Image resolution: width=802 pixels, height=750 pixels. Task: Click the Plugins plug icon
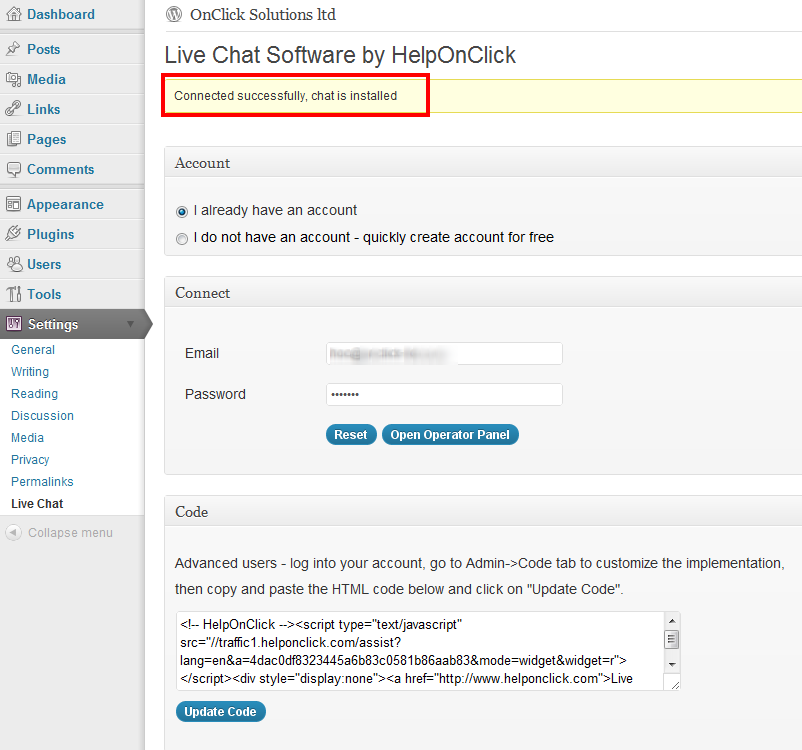click(x=13, y=234)
